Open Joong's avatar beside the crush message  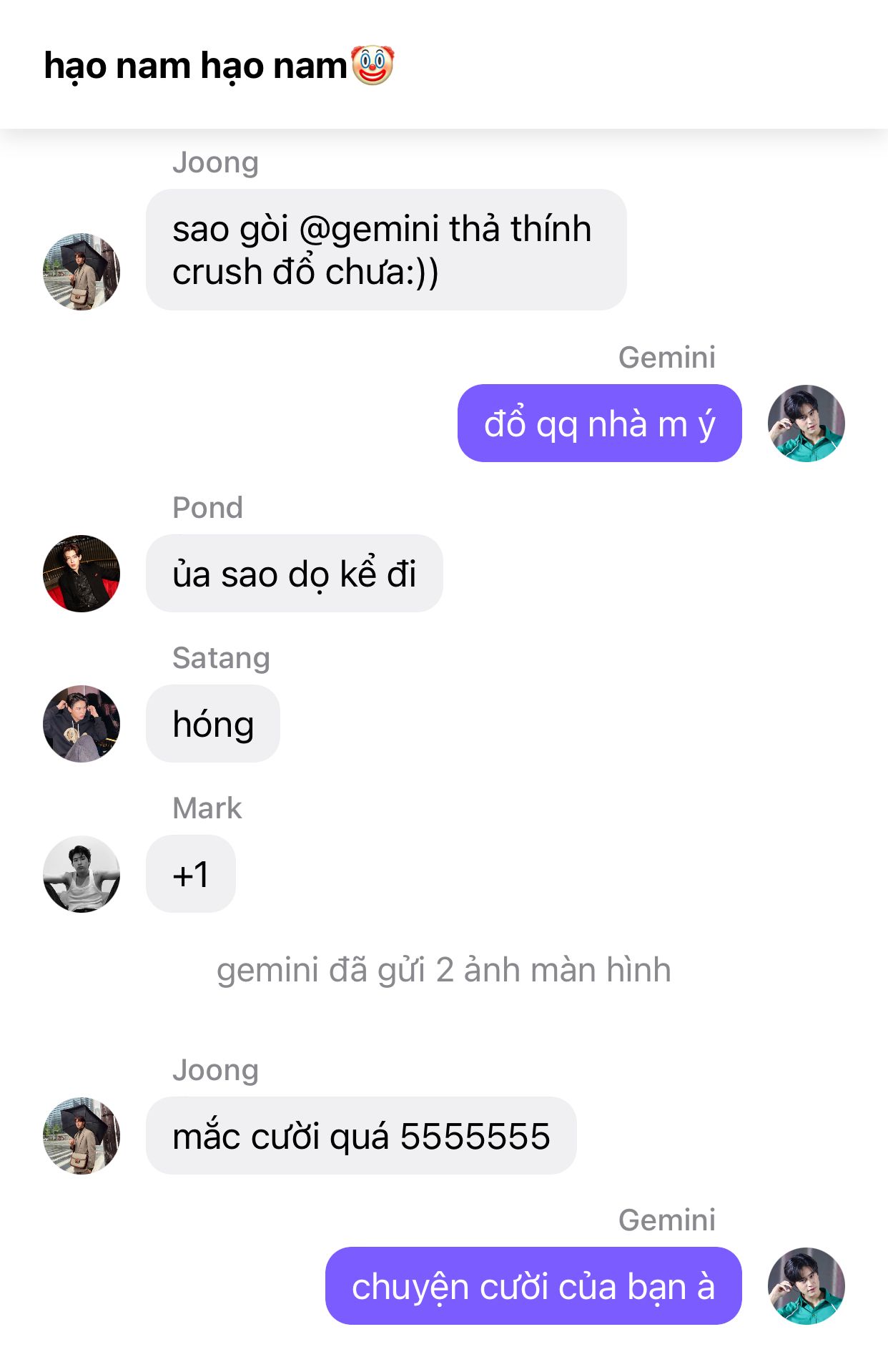click(x=82, y=272)
